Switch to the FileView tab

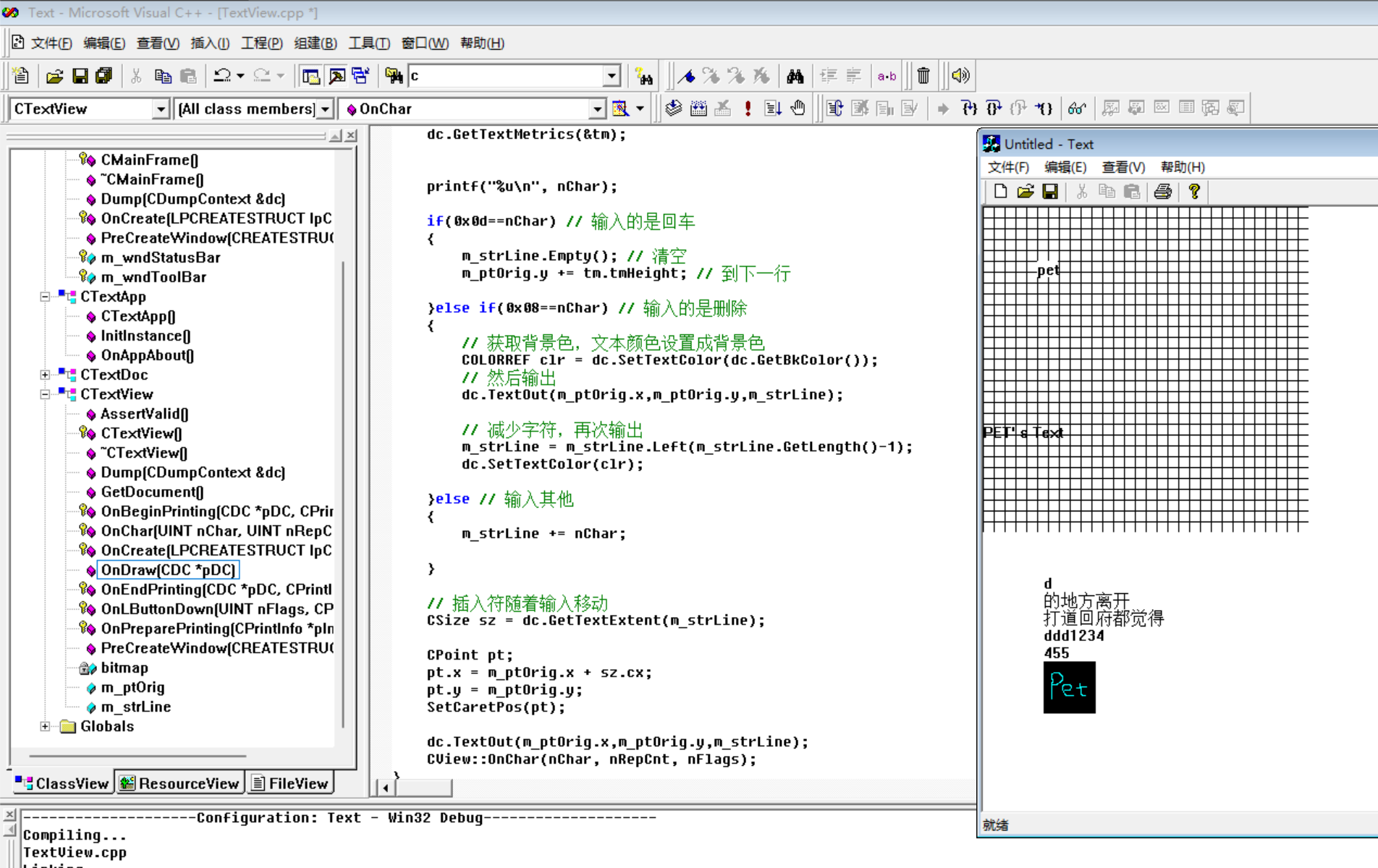(290, 783)
